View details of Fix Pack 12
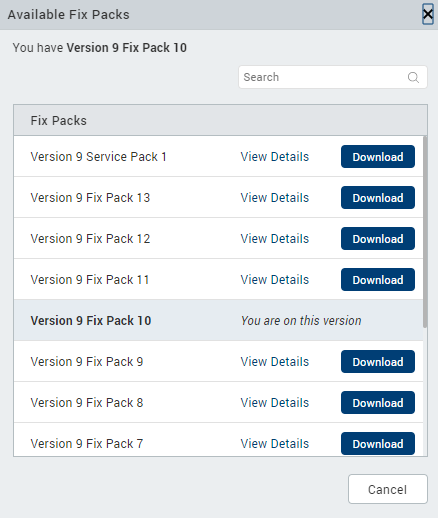 coord(275,239)
